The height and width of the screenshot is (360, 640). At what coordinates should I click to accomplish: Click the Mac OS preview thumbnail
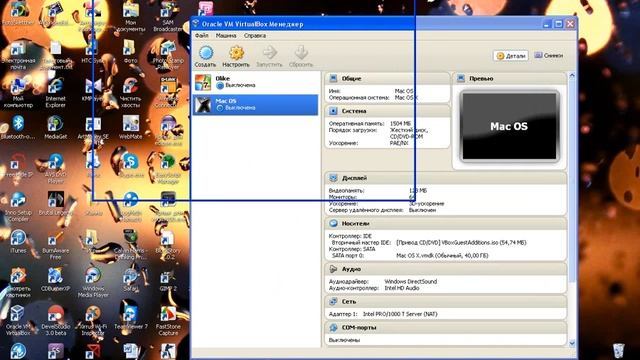tap(509, 126)
